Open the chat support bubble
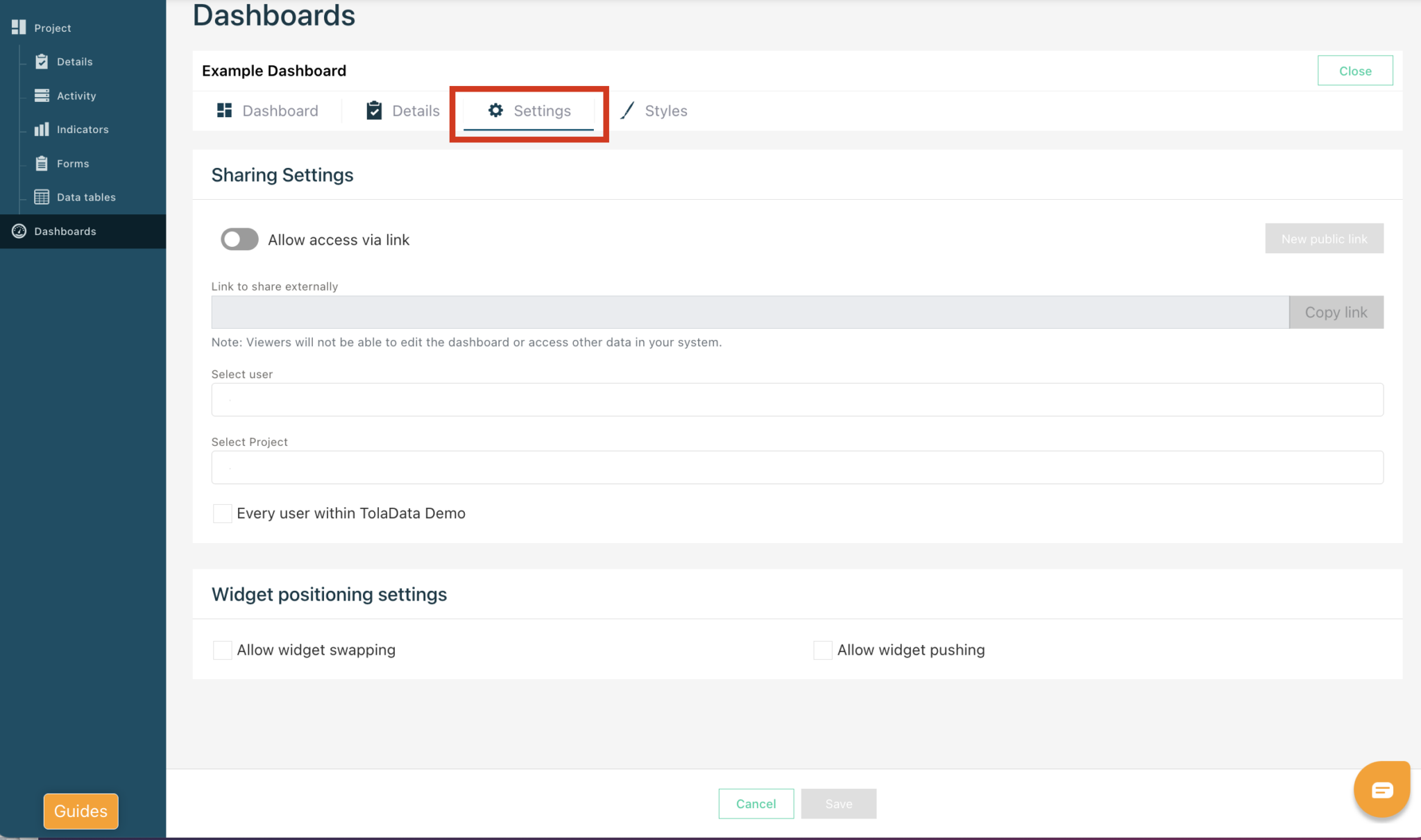Viewport: 1421px width, 840px height. pyautogui.click(x=1381, y=789)
